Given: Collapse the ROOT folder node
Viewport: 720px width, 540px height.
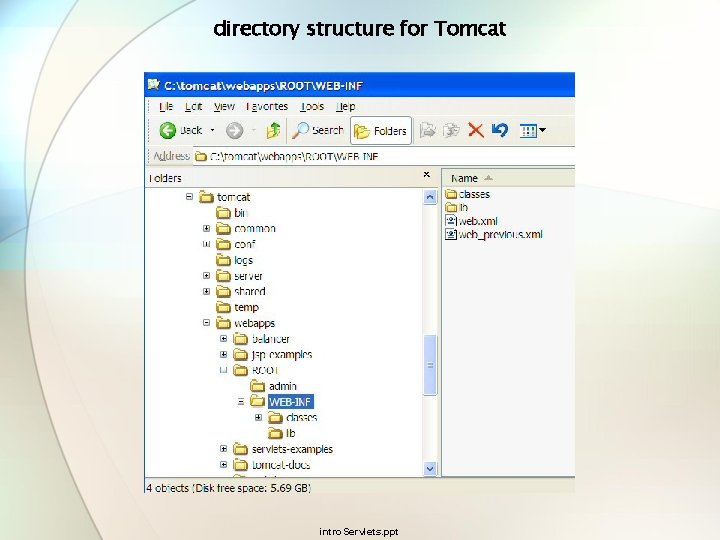Looking at the screenshot, I should [x=223, y=370].
